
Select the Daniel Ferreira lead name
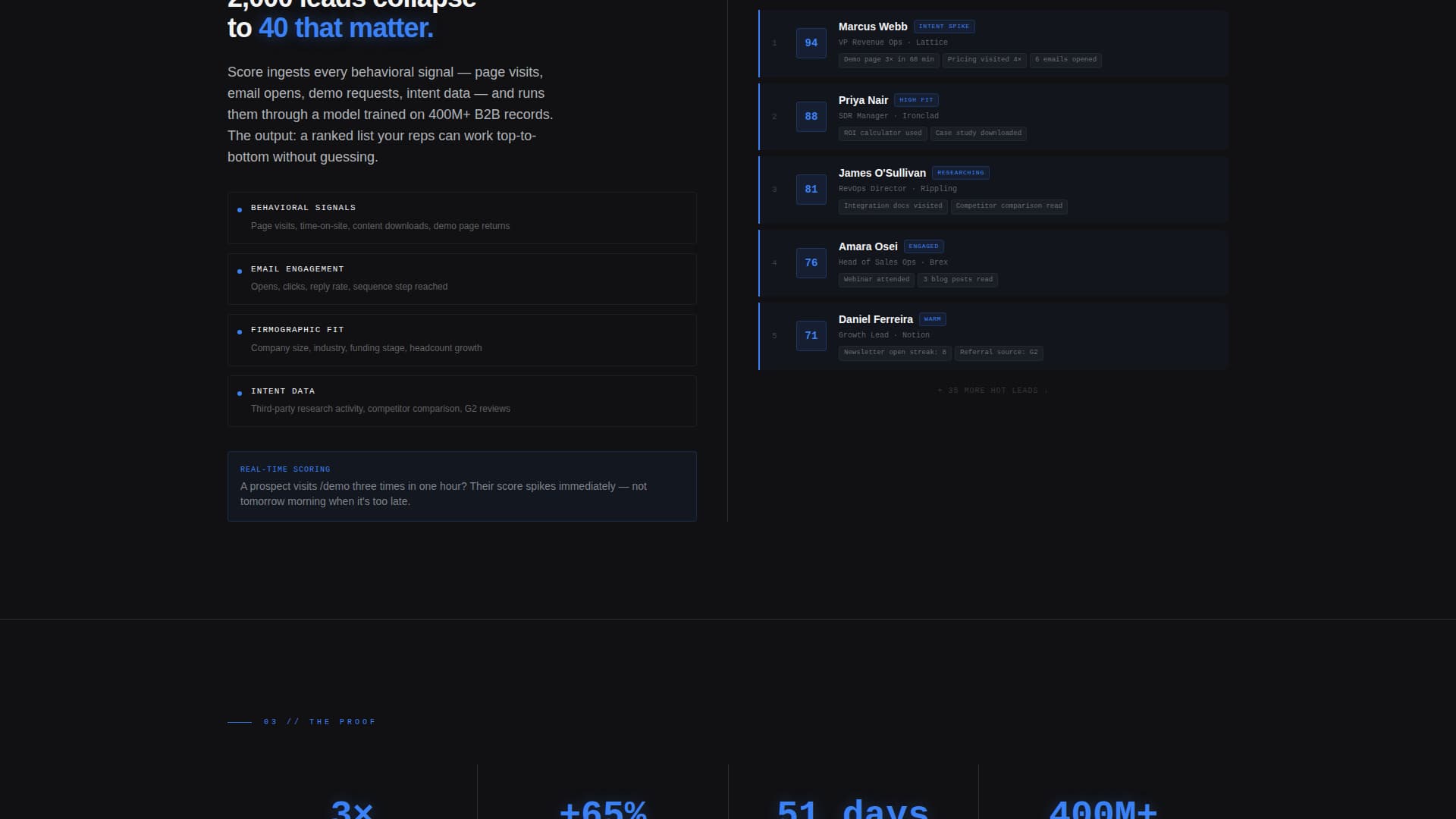pyautogui.click(x=875, y=319)
